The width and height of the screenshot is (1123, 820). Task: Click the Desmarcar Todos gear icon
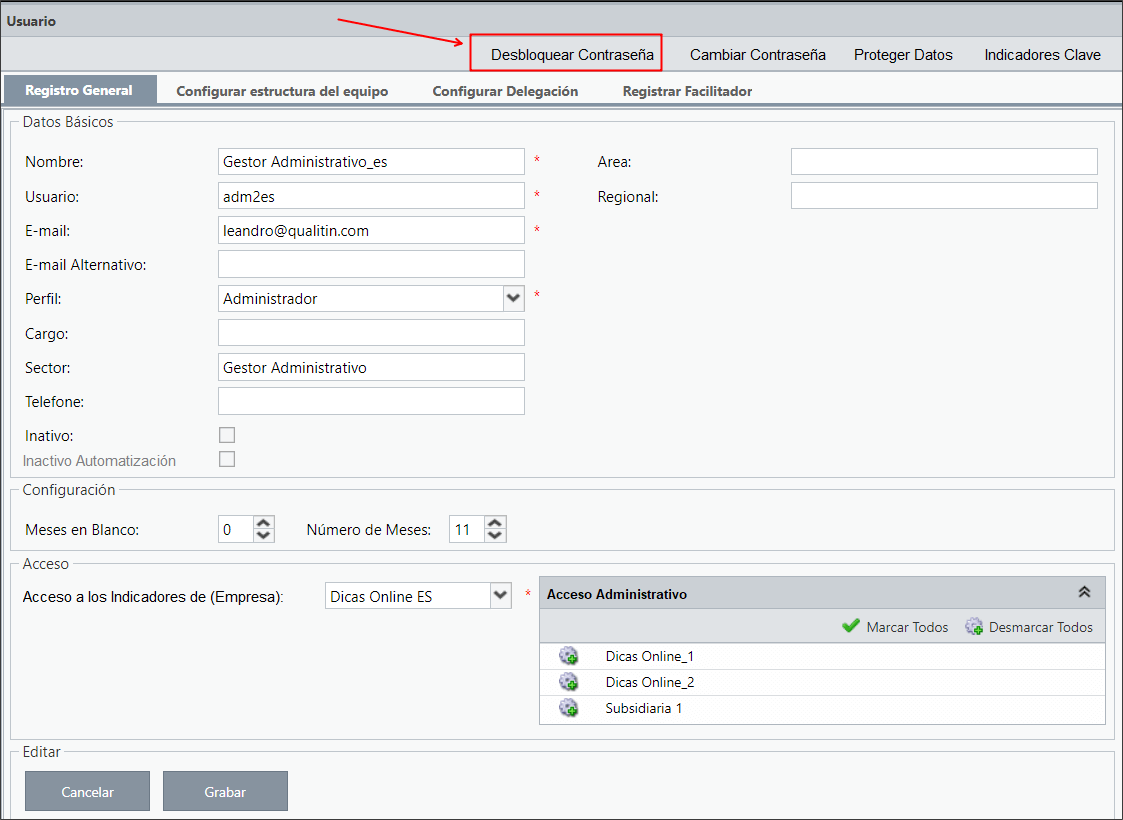974,627
